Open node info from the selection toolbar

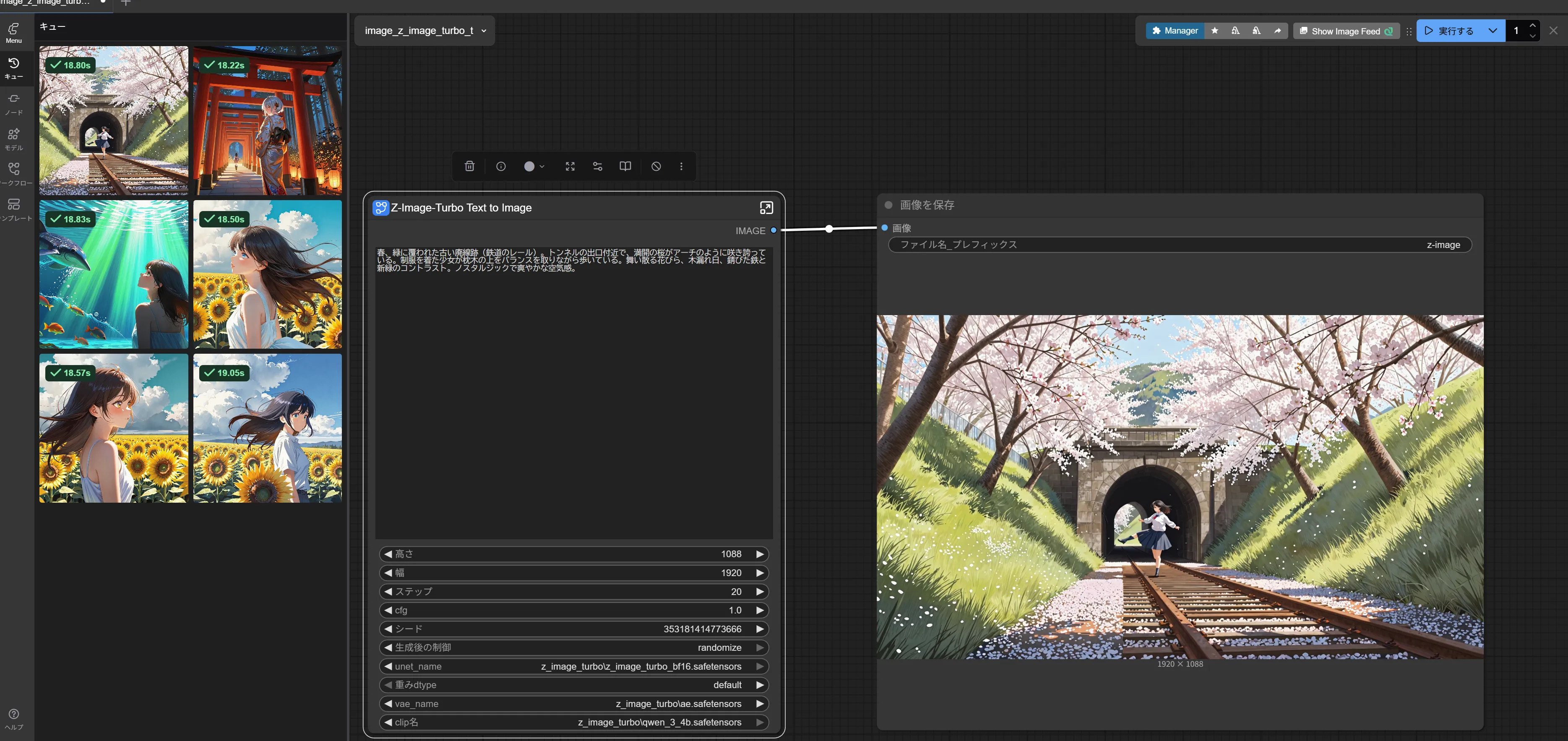[501, 166]
